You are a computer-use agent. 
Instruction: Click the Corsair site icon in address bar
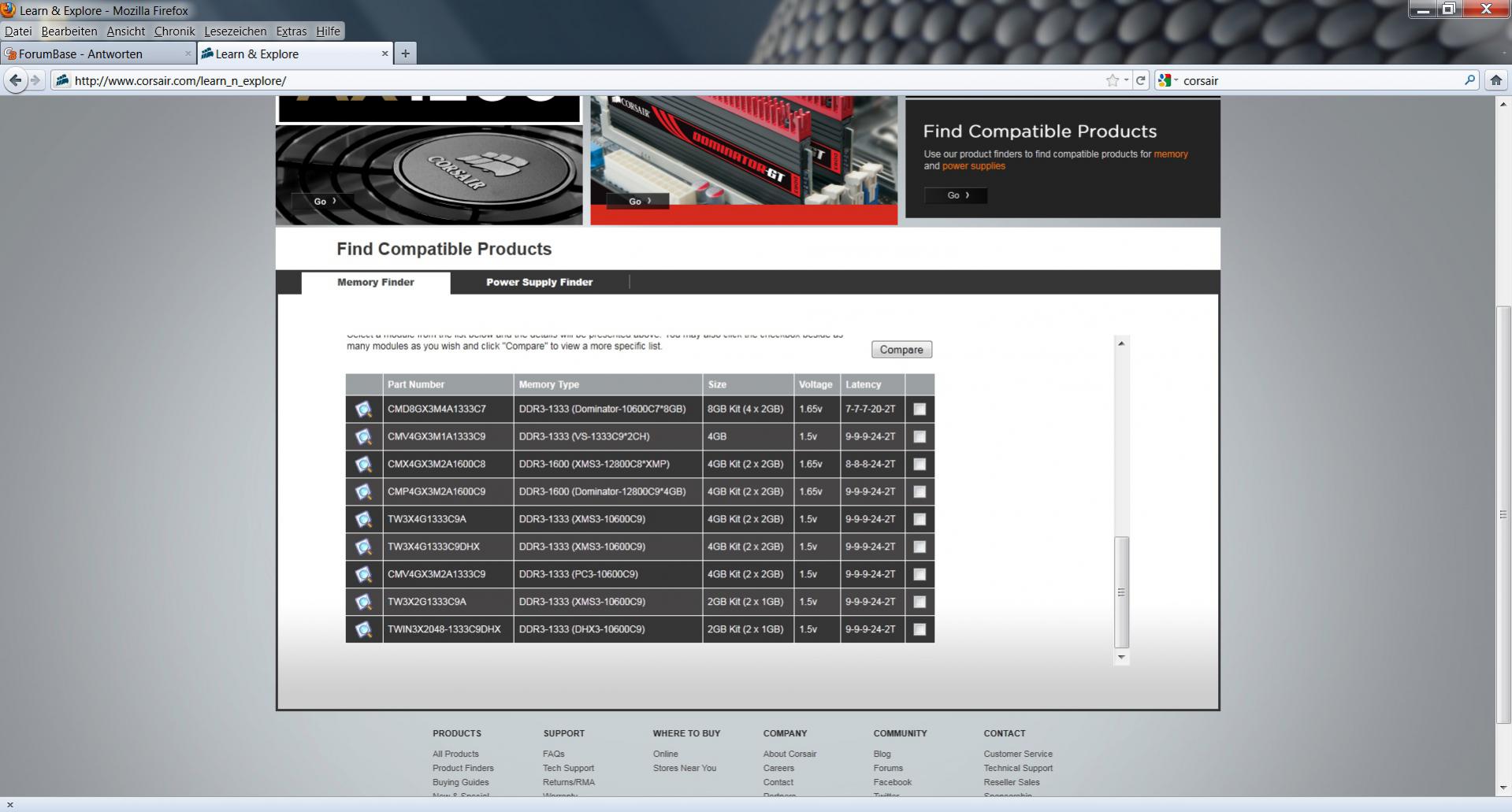tap(62, 80)
